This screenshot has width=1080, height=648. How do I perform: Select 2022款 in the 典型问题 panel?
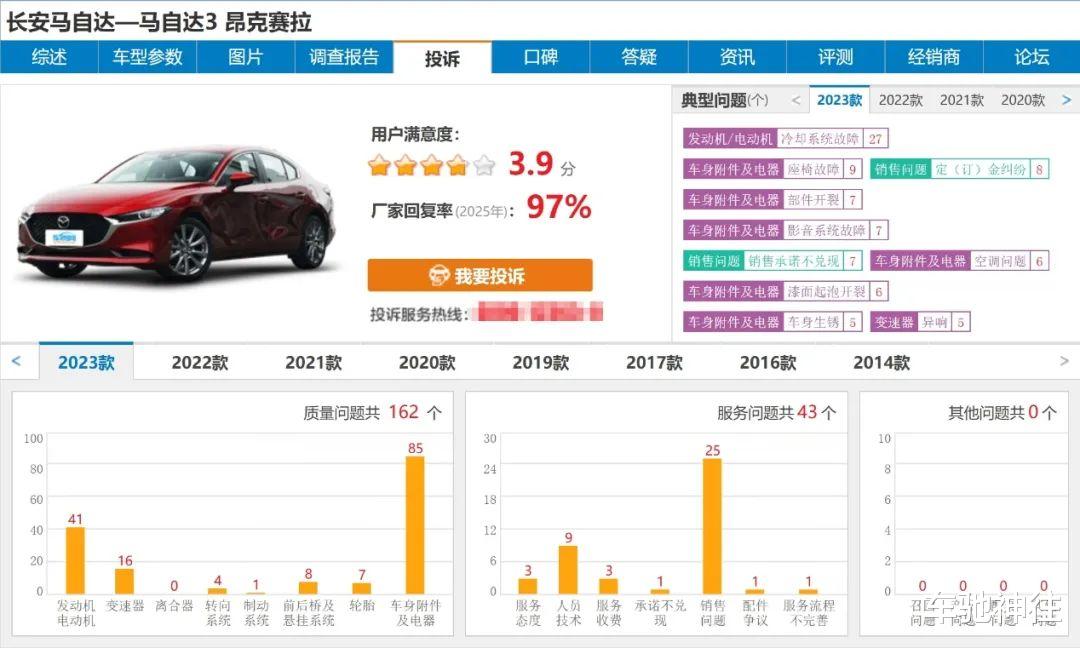pos(900,101)
